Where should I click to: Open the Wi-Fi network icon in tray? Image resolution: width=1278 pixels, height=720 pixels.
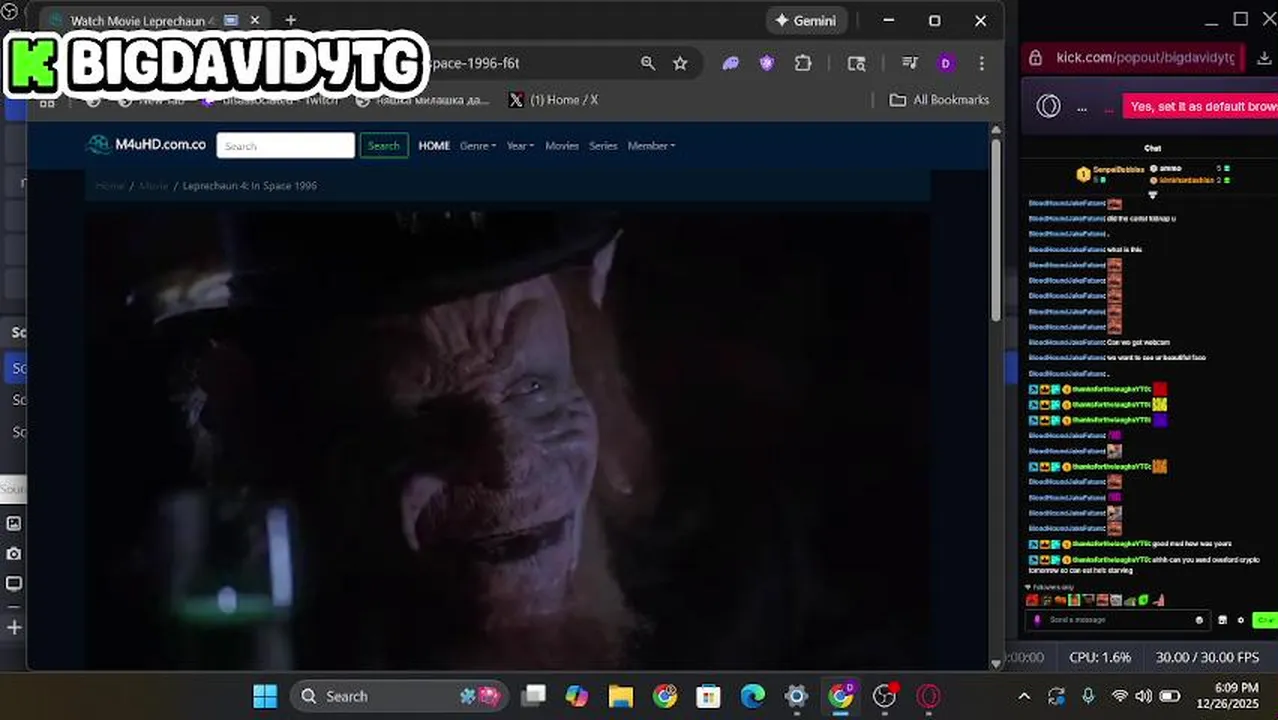click(1119, 696)
